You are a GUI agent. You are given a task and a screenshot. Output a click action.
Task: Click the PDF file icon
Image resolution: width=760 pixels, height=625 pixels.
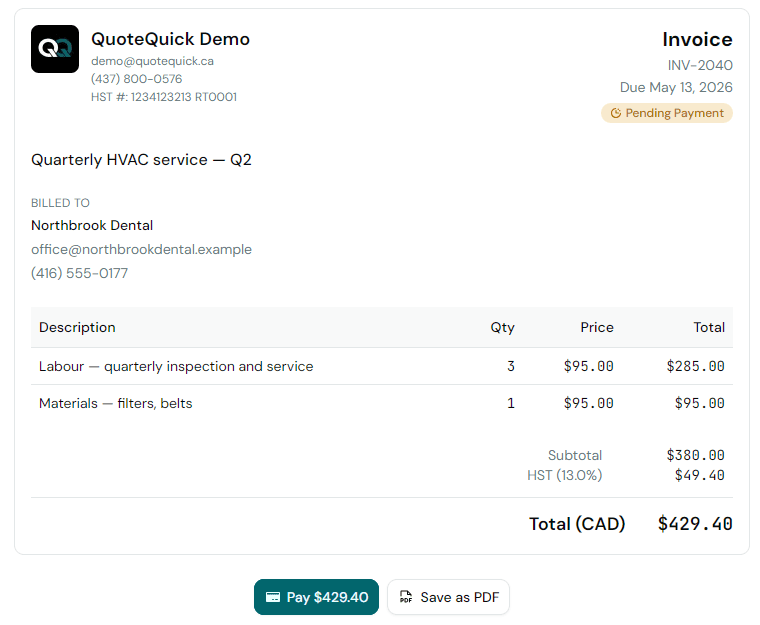(x=406, y=597)
